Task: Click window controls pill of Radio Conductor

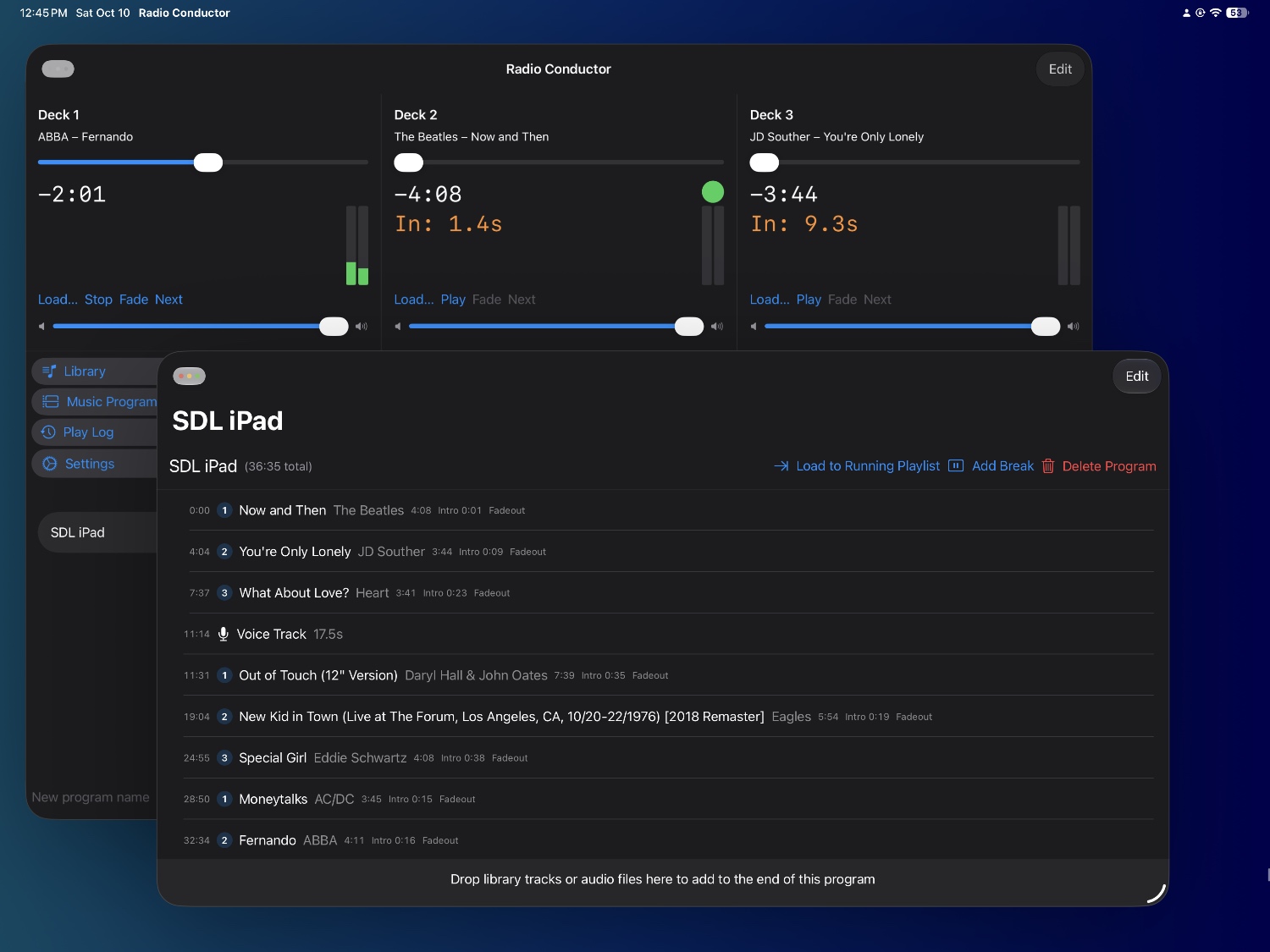Action: 58,69
